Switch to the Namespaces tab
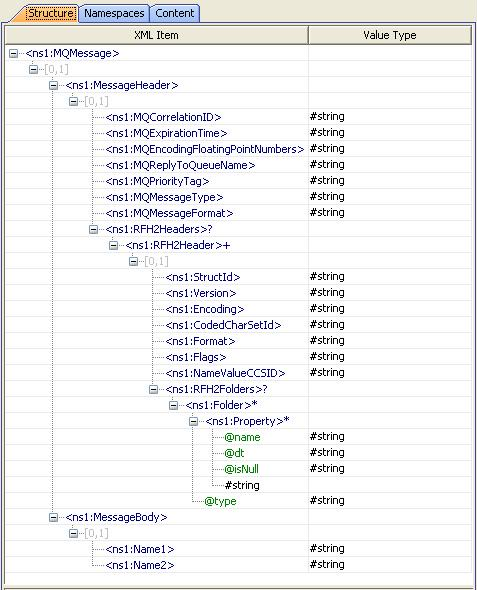Viewport: 477px width, 590px height. (x=114, y=13)
